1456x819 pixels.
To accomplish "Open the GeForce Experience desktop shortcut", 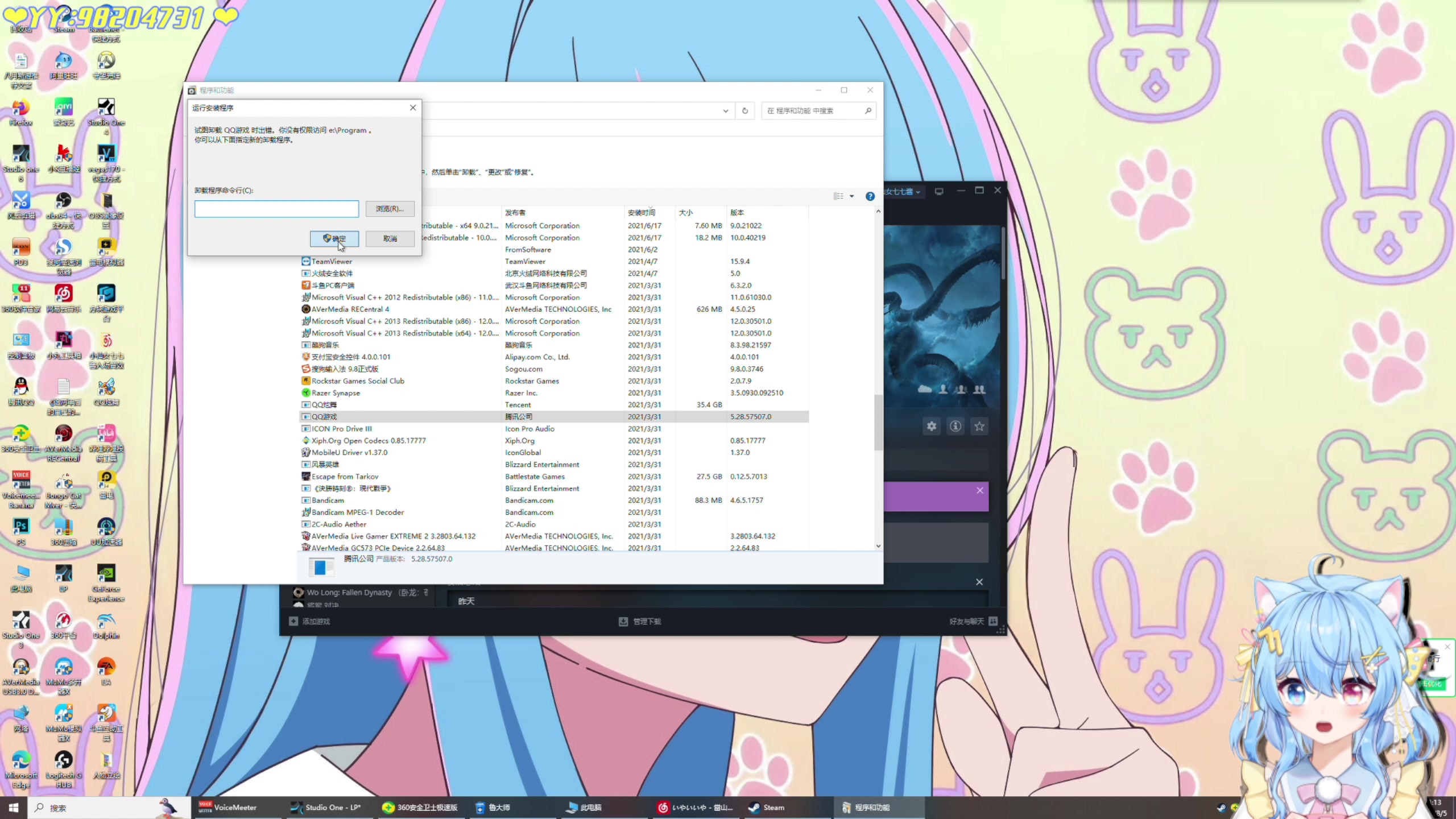I will point(106,583).
